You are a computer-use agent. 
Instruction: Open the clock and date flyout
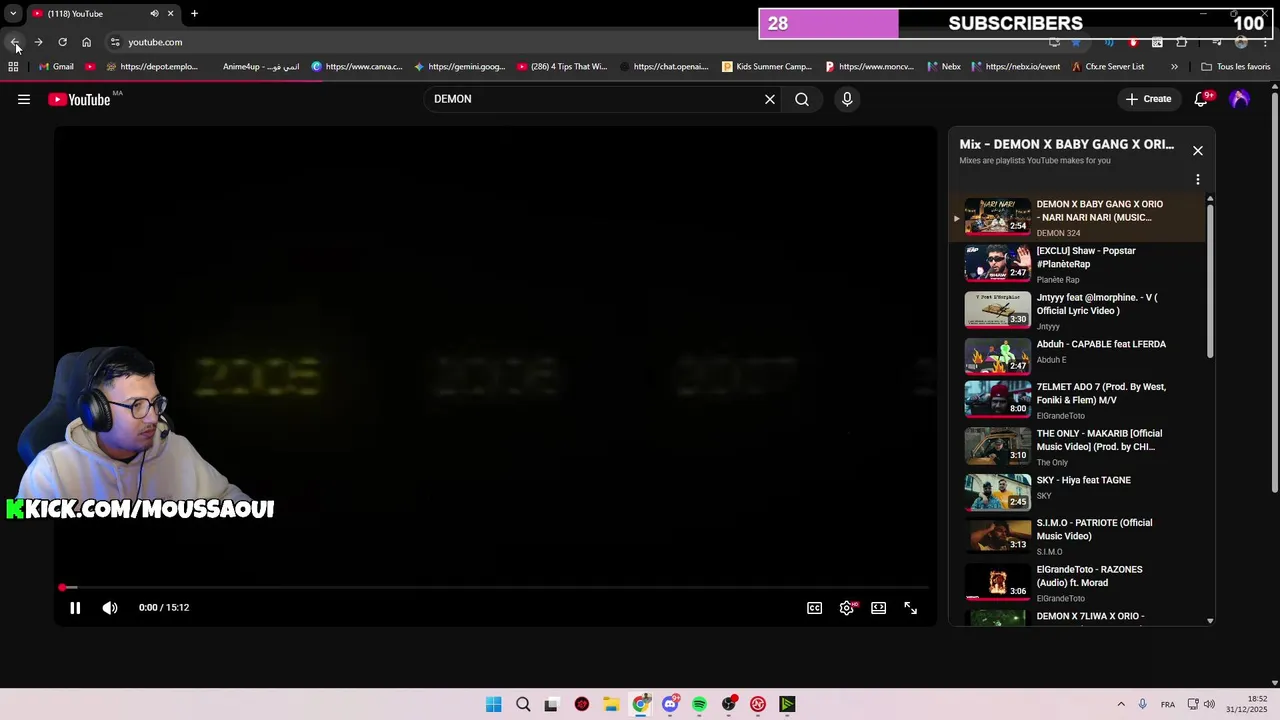pyautogui.click(x=1247, y=705)
